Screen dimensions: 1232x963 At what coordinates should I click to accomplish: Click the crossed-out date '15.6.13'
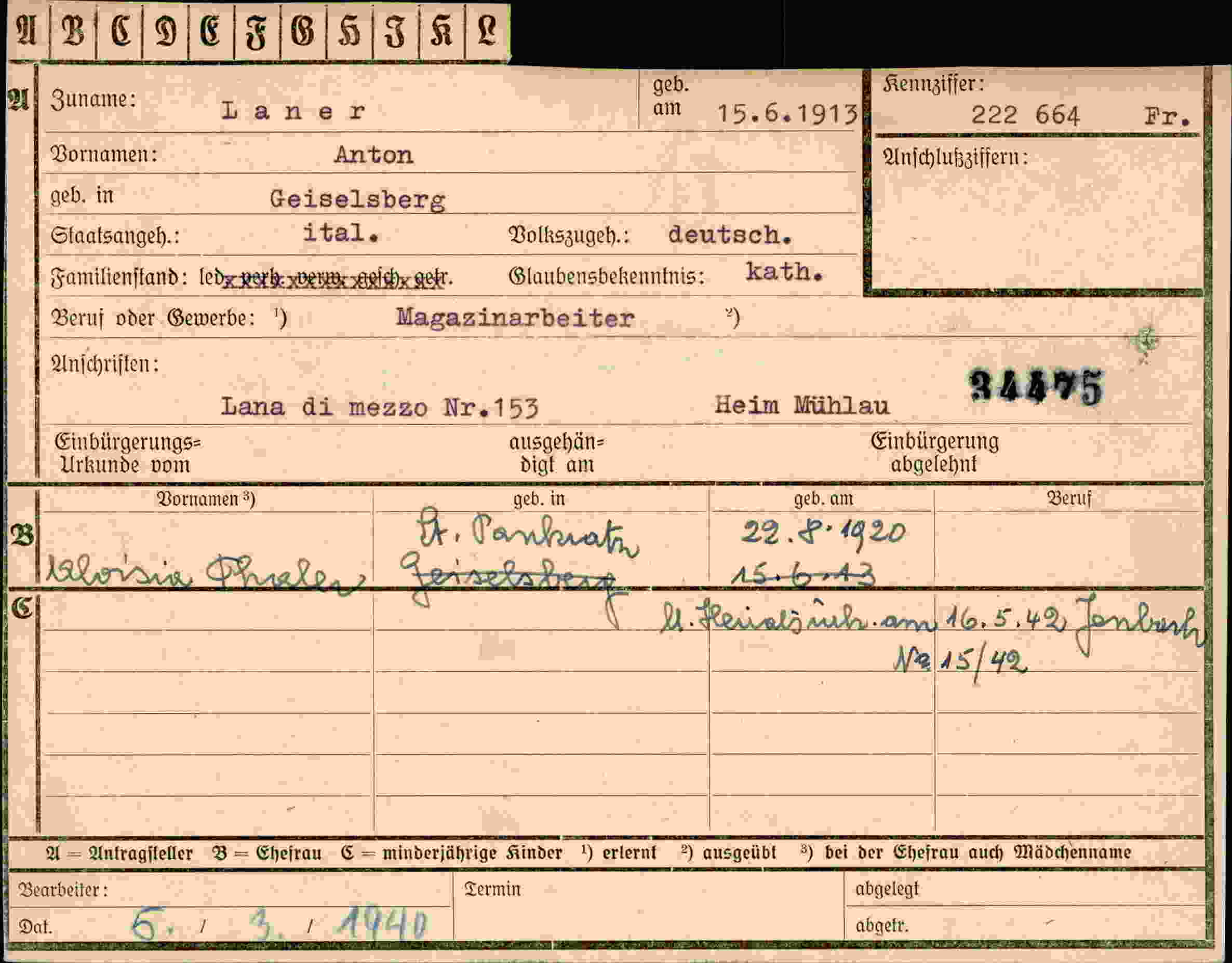point(804,576)
